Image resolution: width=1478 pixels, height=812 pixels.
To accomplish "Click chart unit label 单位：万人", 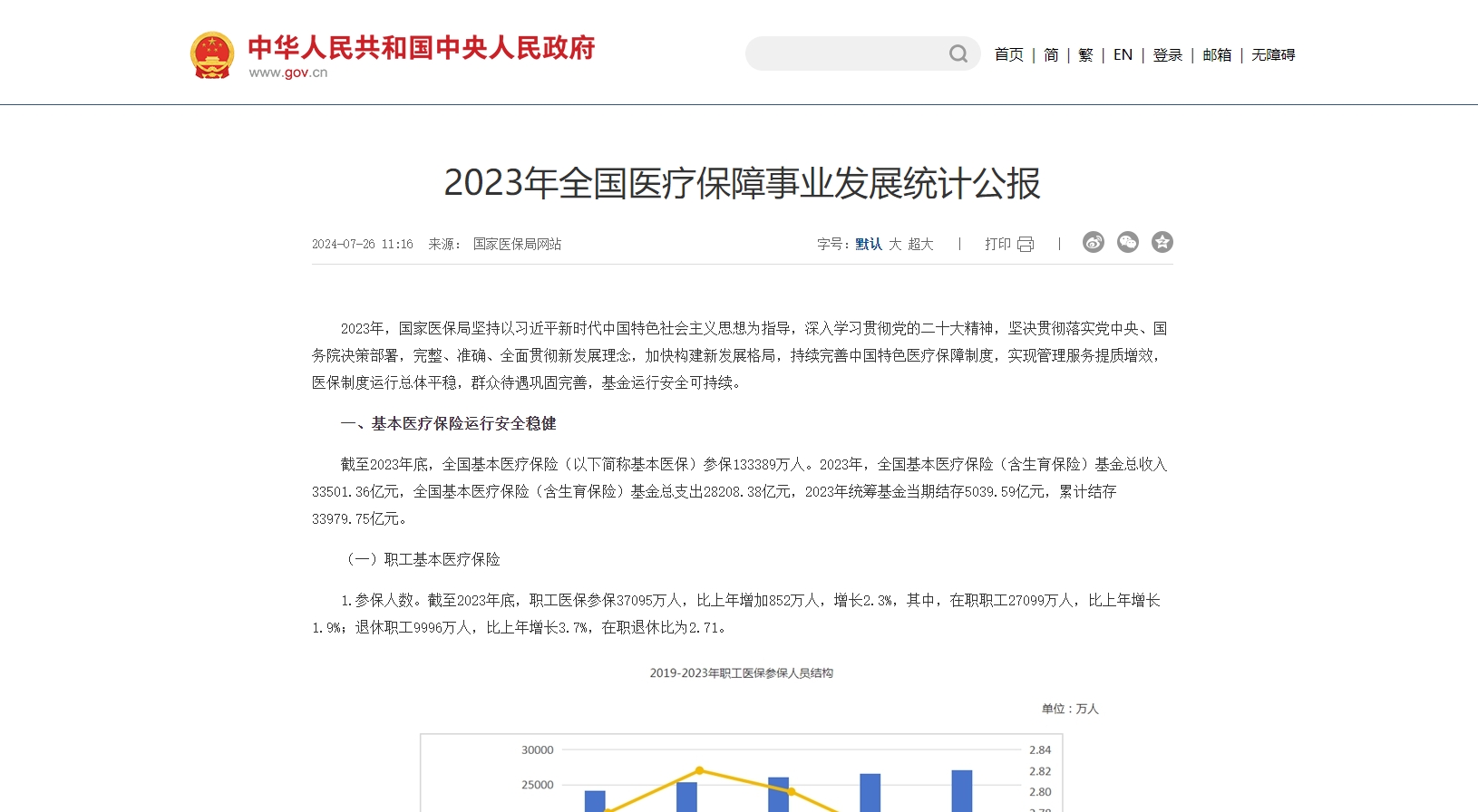I will pos(1070,709).
